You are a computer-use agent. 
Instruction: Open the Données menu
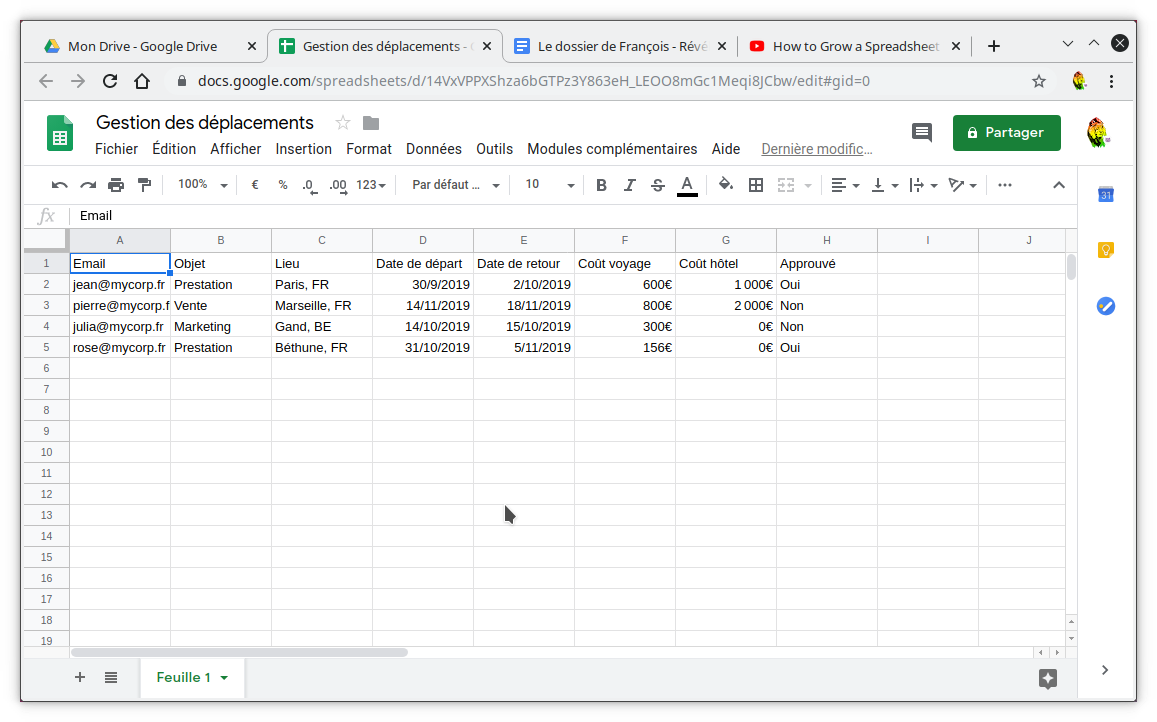click(433, 148)
